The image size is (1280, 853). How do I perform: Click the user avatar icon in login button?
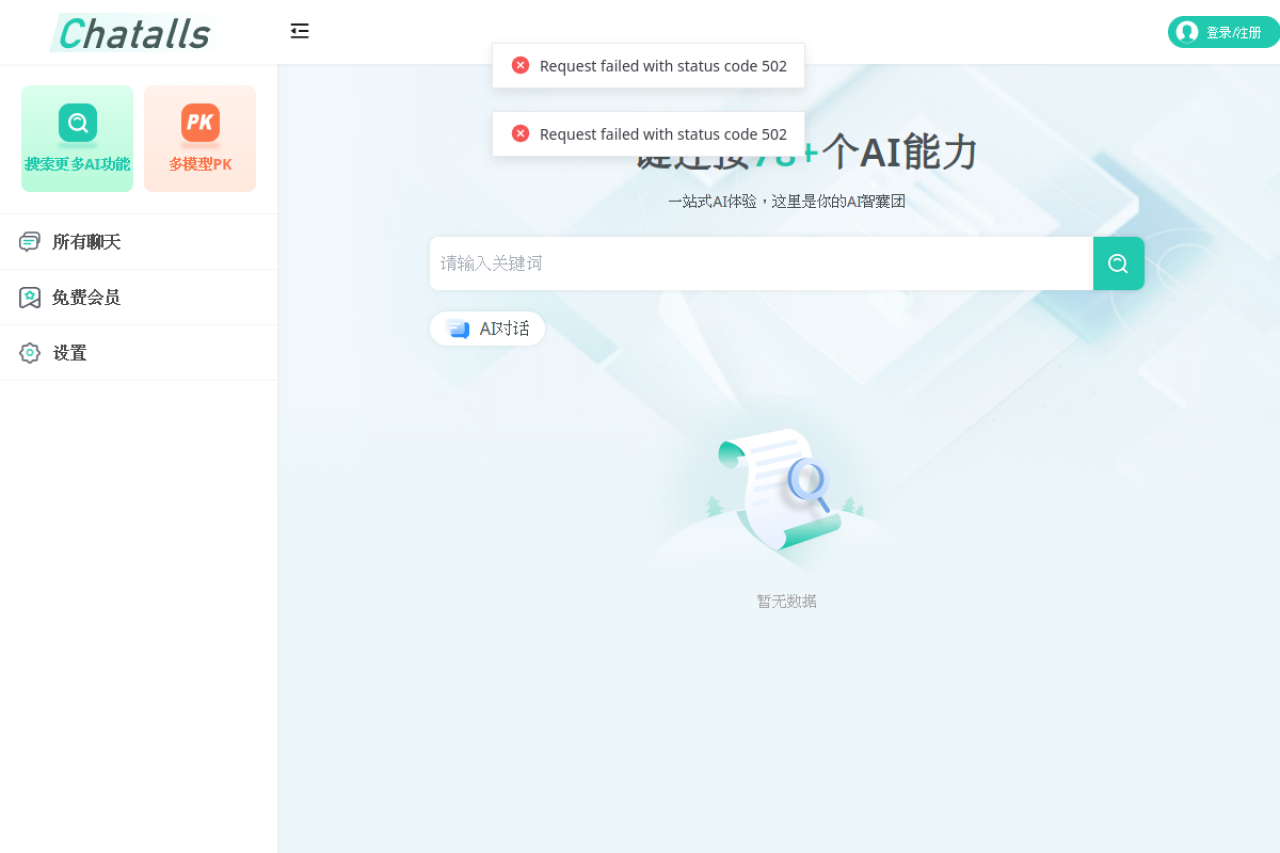[x=1187, y=32]
